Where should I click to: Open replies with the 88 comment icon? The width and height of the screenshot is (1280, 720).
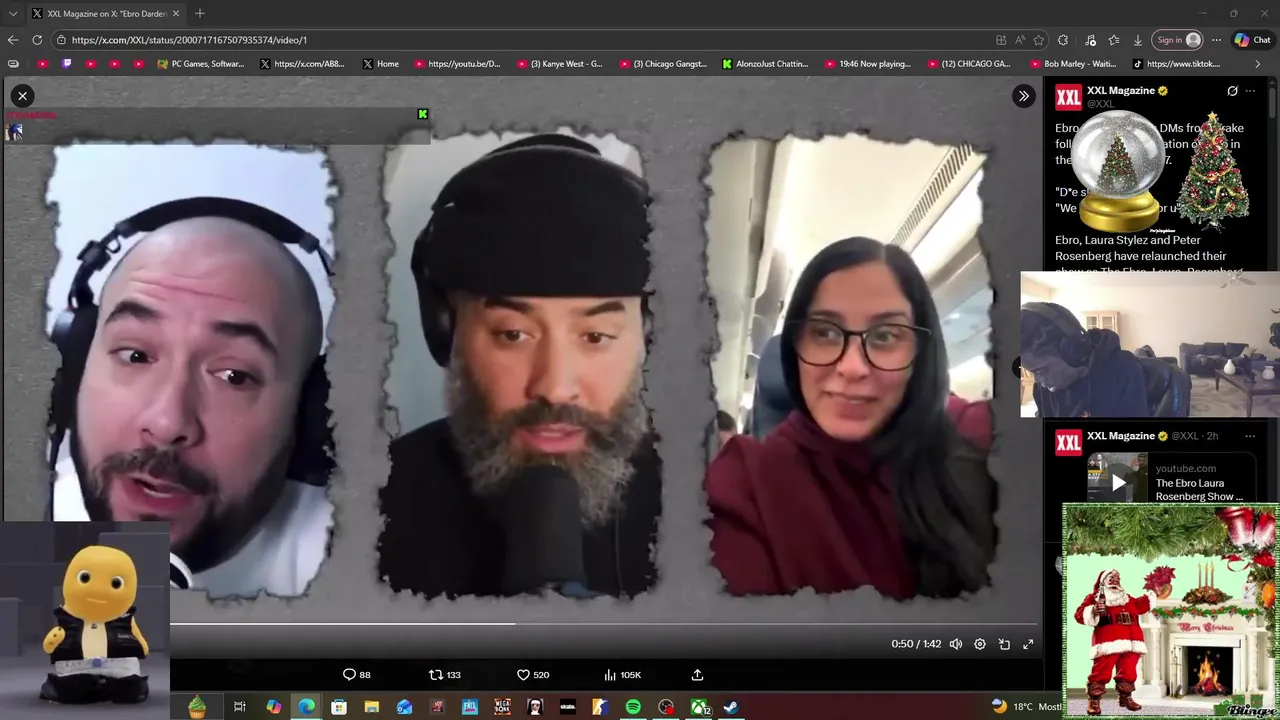[x=357, y=675]
